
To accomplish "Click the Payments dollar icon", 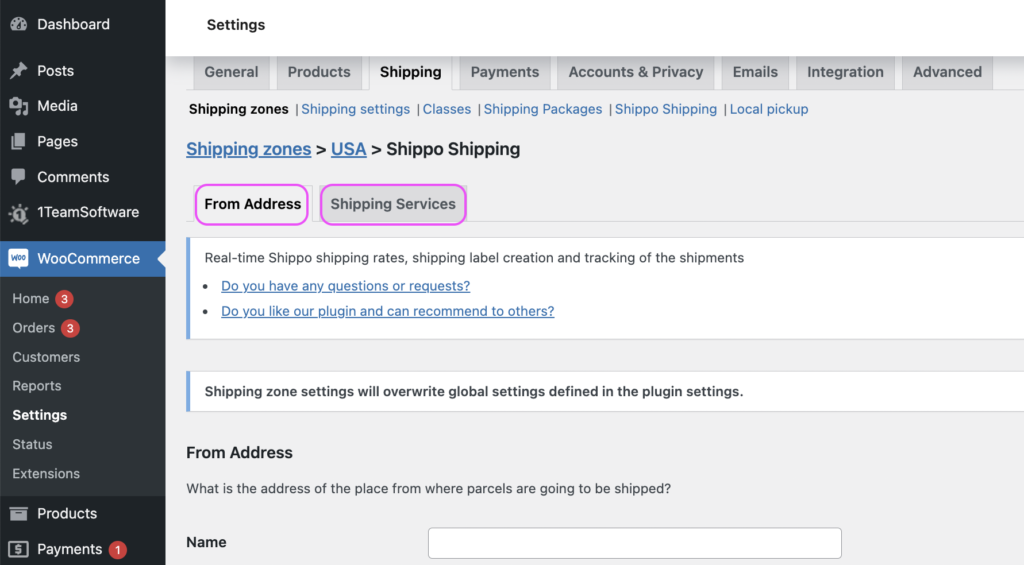I will [18, 549].
